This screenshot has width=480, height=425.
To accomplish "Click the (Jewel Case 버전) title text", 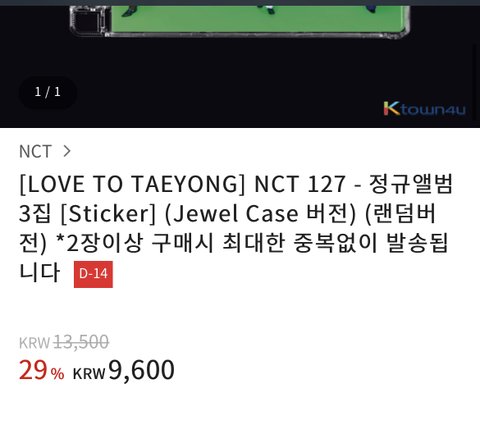I will (x=261, y=214).
